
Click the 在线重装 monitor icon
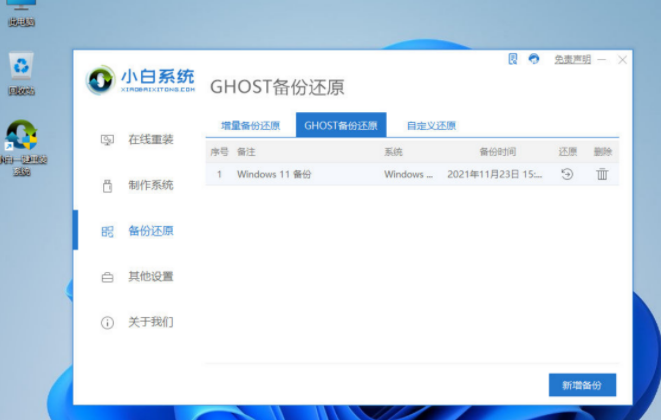pyautogui.click(x=107, y=140)
